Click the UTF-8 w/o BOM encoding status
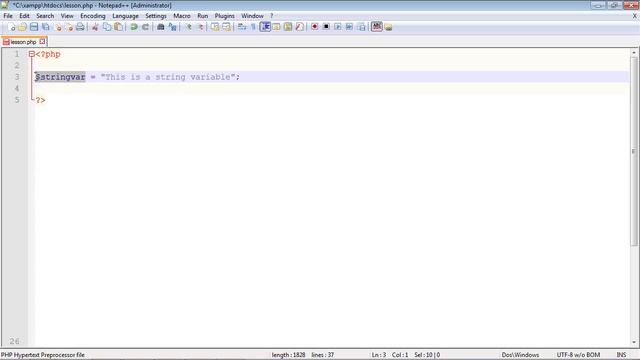The image size is (640, 360). click(578, 355)
